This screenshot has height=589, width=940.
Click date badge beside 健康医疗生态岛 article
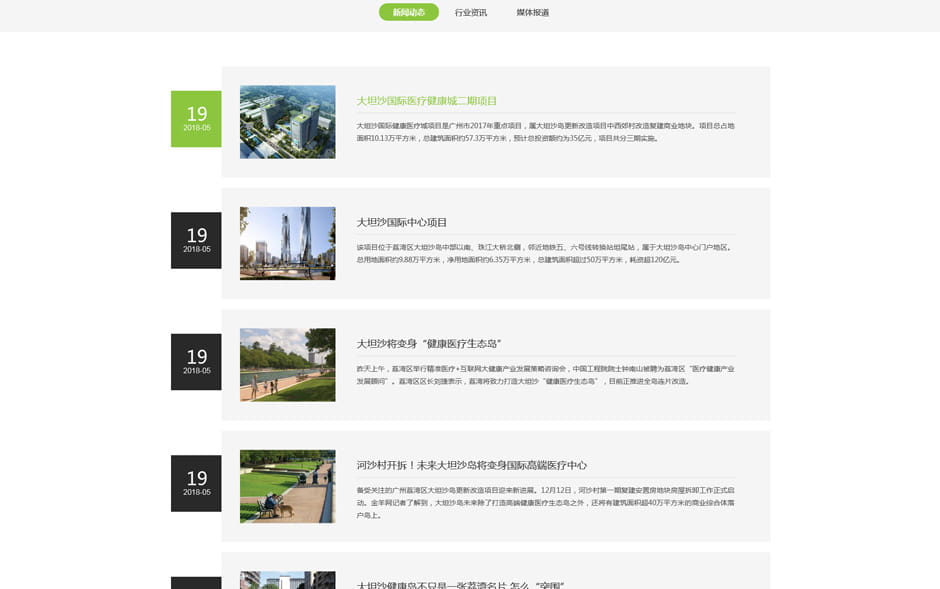point(196,362)
